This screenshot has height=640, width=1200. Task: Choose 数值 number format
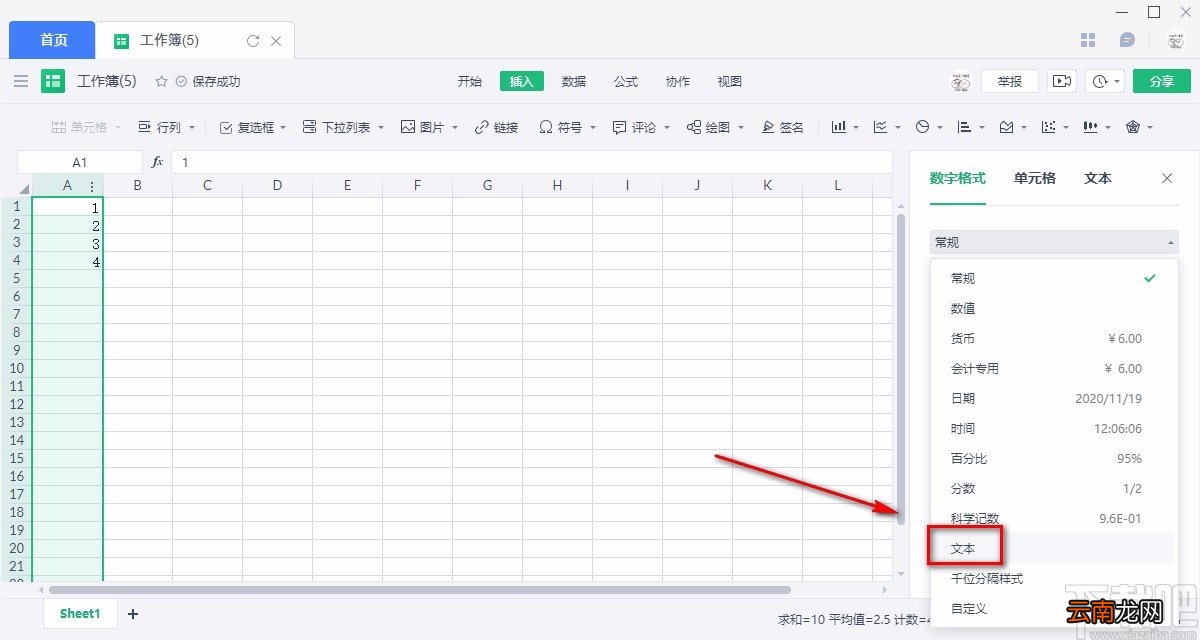1053,308
